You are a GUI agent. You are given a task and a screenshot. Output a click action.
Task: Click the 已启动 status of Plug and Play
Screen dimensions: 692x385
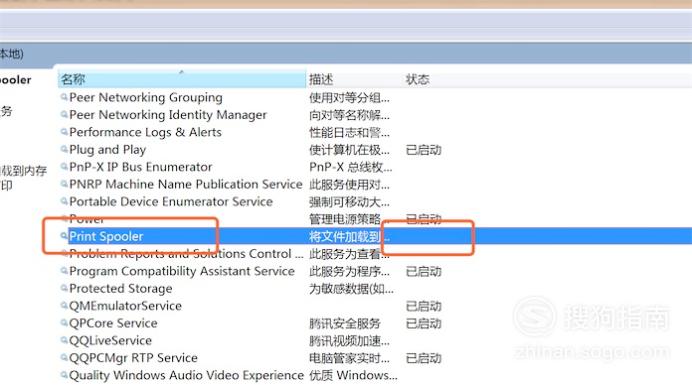point(423,150)
